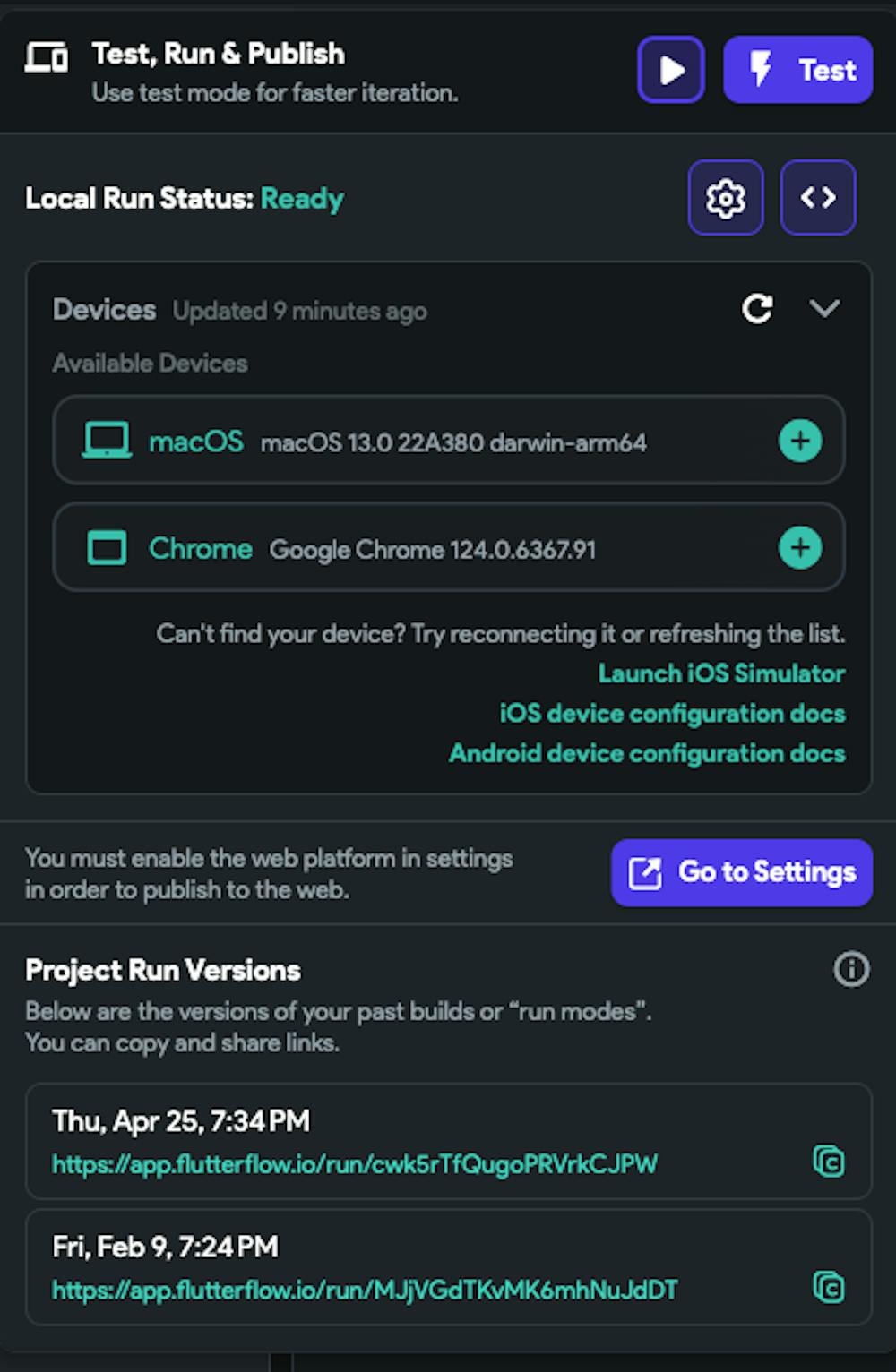
Task: Open the Feb 9 run URL
Action: (365, 1291)
